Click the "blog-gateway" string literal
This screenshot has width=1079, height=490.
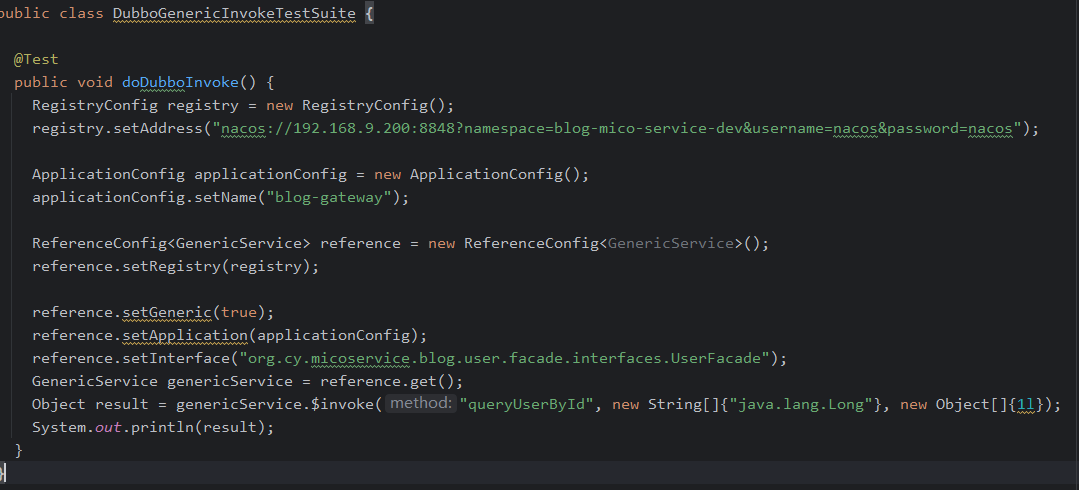tap(328, 198)
